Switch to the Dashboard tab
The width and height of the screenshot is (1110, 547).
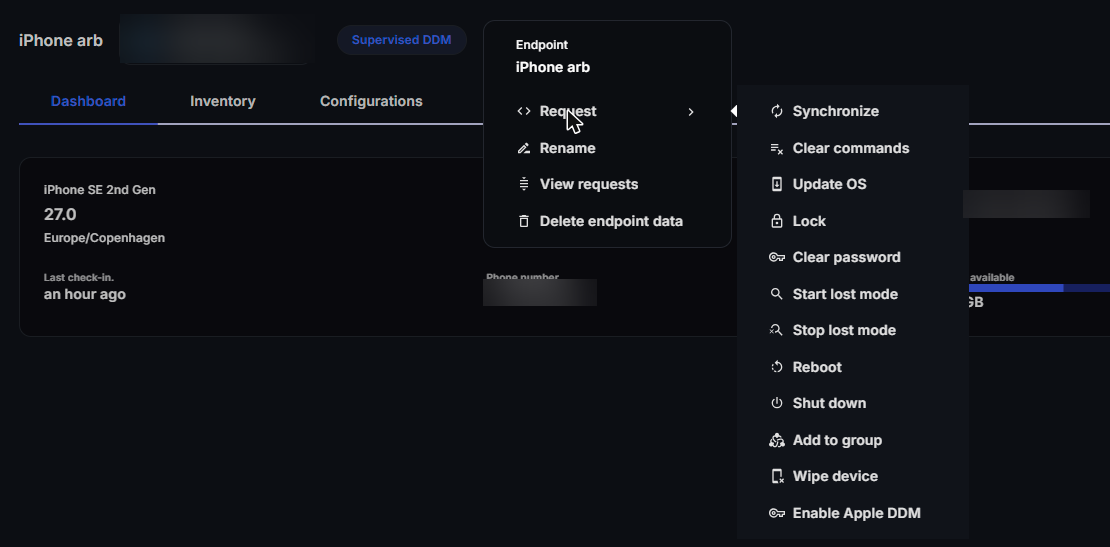[88, 101]
